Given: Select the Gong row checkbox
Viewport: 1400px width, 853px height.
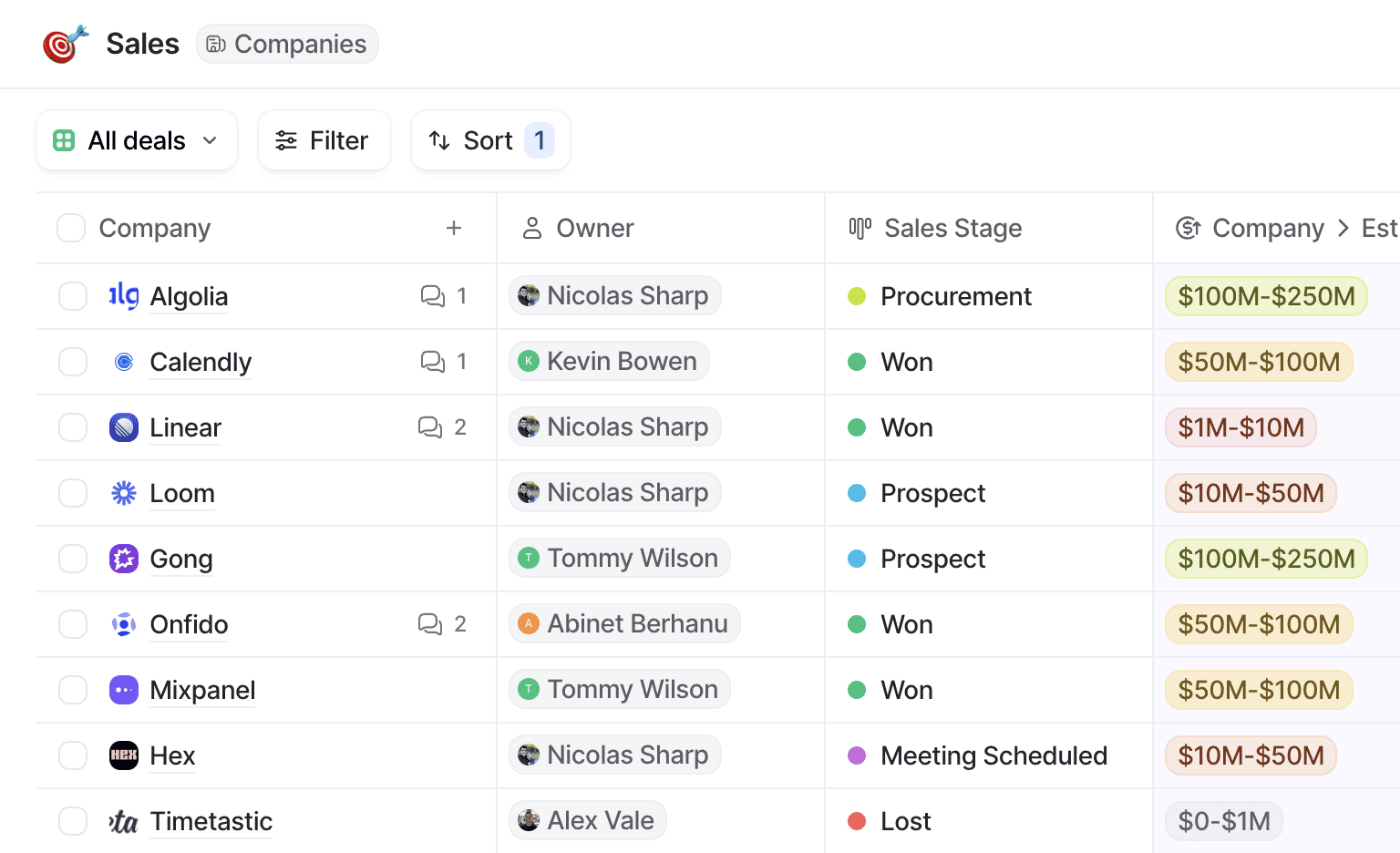Looking at the screenshot, I should tap(73, 559).
